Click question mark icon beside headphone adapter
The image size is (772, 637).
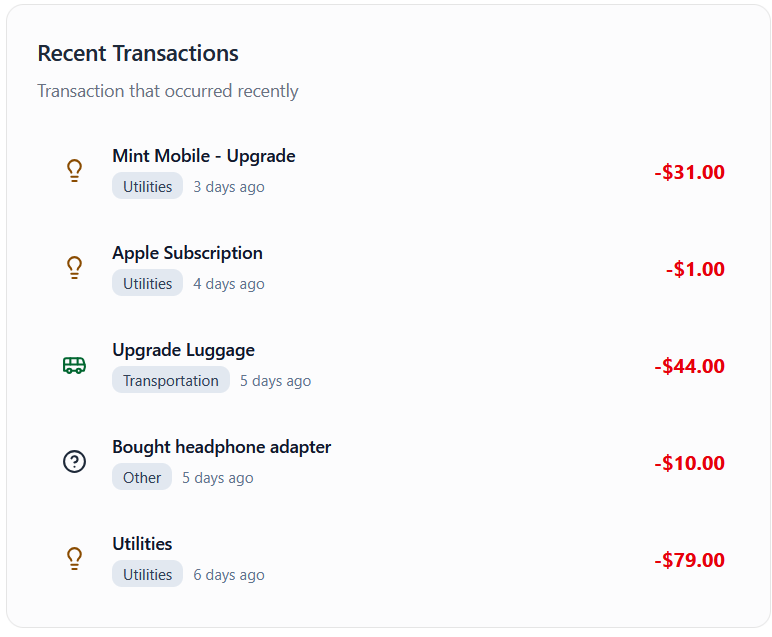74,462
